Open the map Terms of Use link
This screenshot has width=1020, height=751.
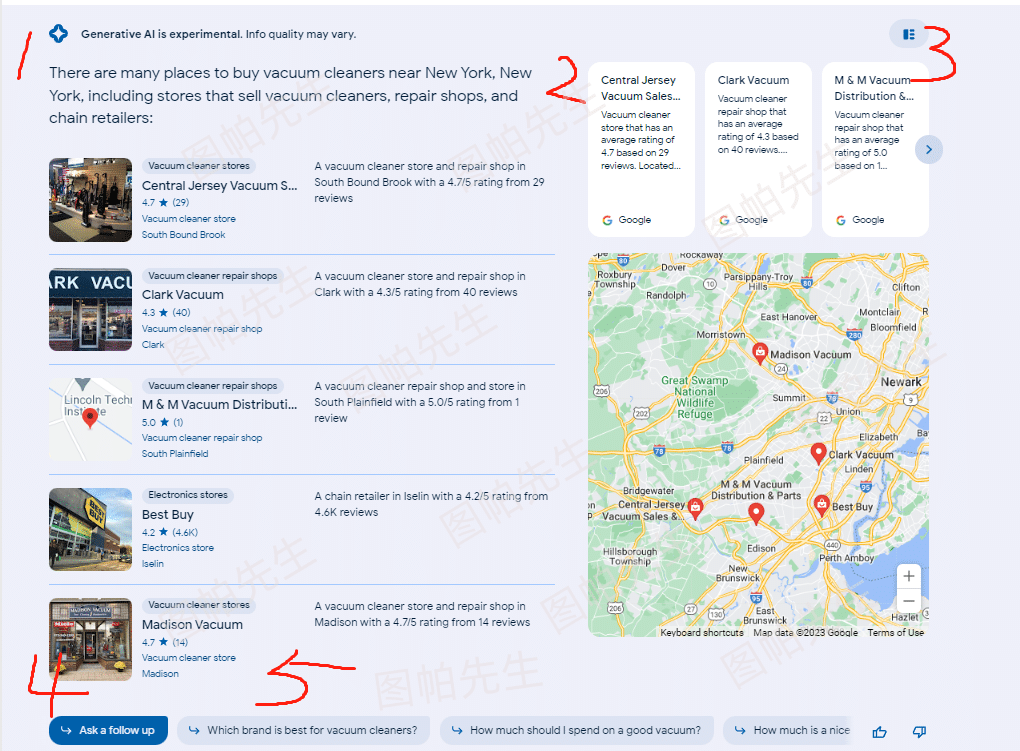(895, 633)
